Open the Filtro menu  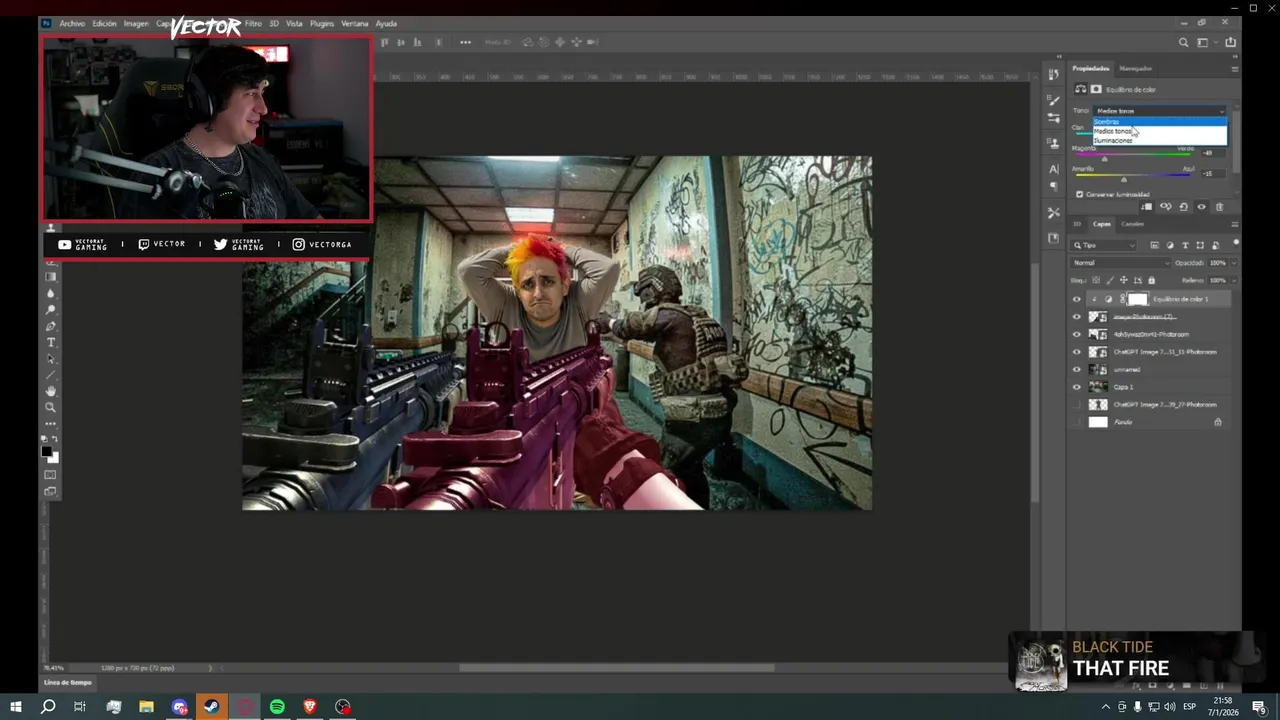pyautogui.click(x=253, y=23)
